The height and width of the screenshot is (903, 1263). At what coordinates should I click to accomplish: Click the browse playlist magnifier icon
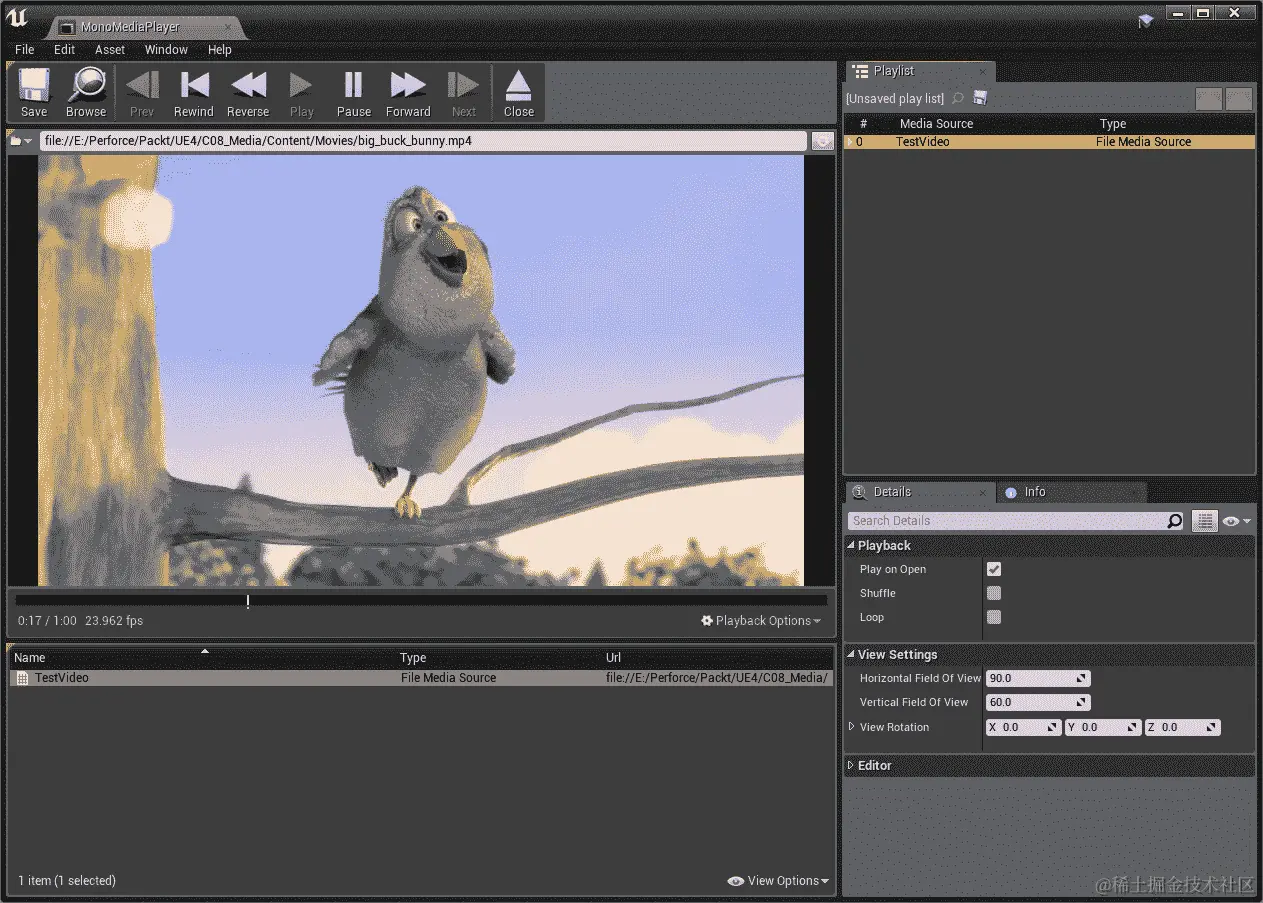coord(957,98)
